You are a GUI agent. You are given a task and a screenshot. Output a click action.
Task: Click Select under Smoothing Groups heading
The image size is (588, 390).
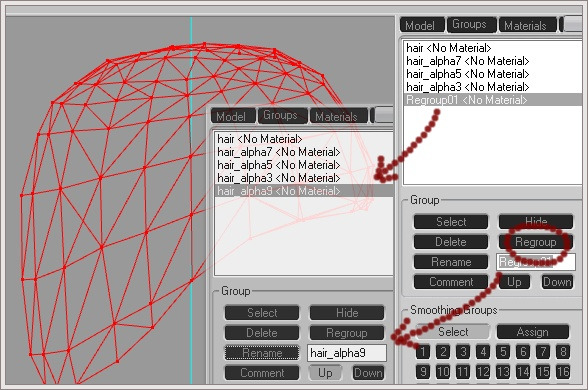tap(453, 332)
